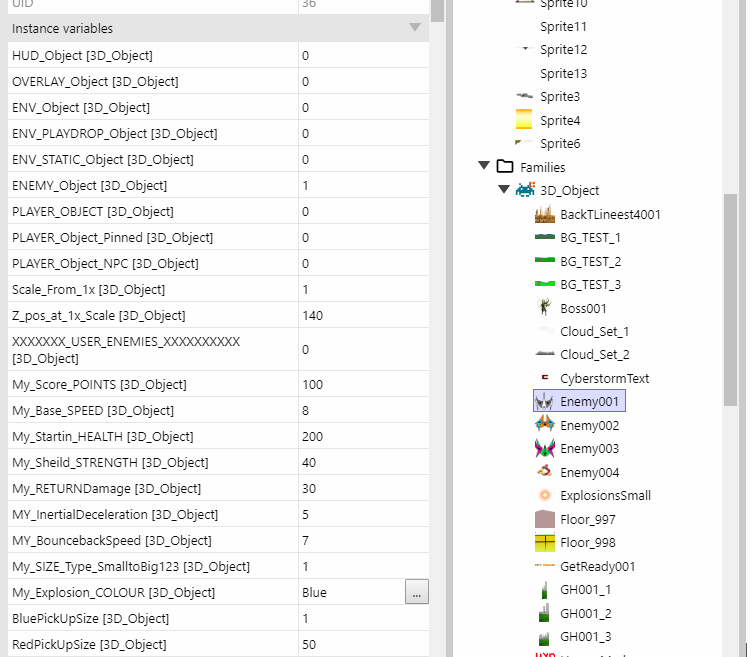This screenshot has height=657, width=752.
Task: Click the Sprite3 icon
Action: (524, 96)
